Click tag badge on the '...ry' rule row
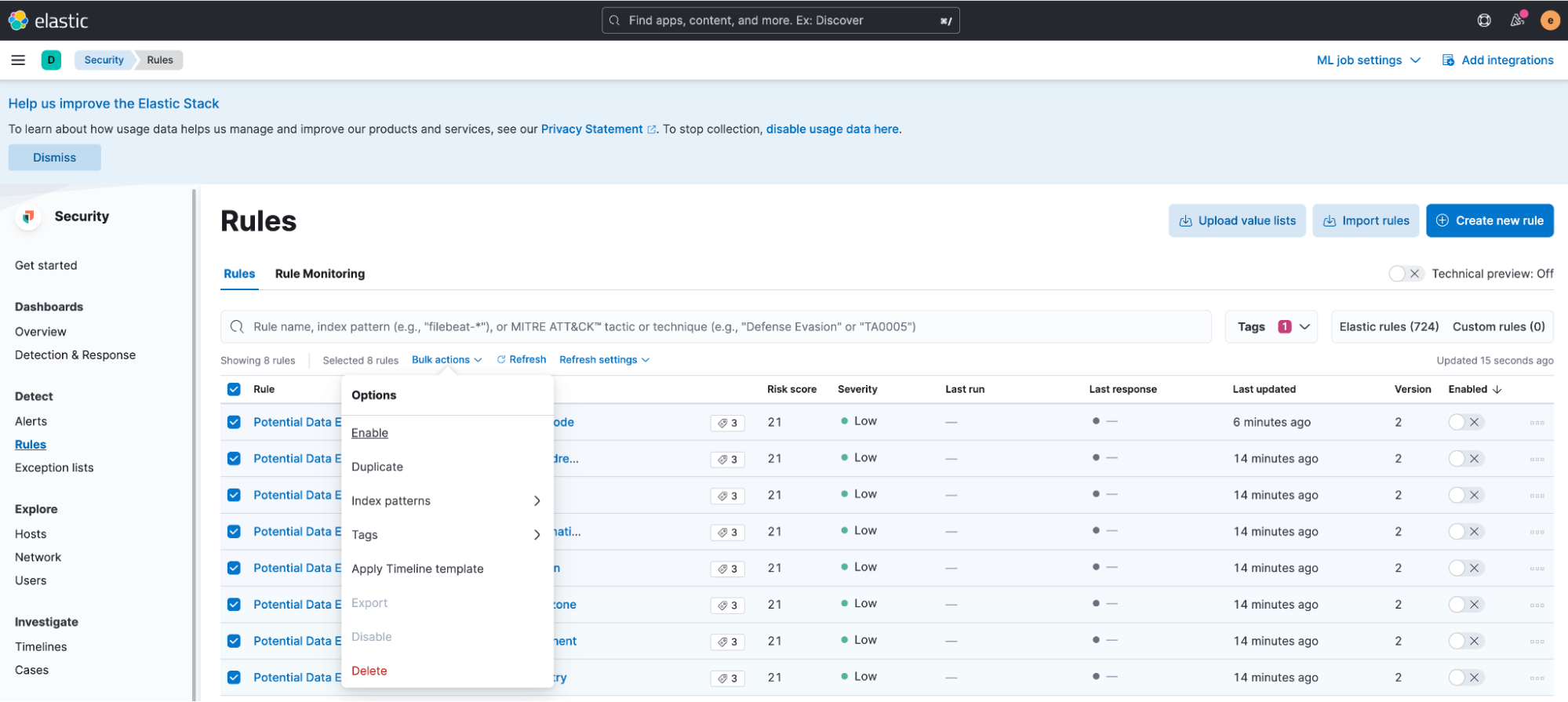 (727, 678)
